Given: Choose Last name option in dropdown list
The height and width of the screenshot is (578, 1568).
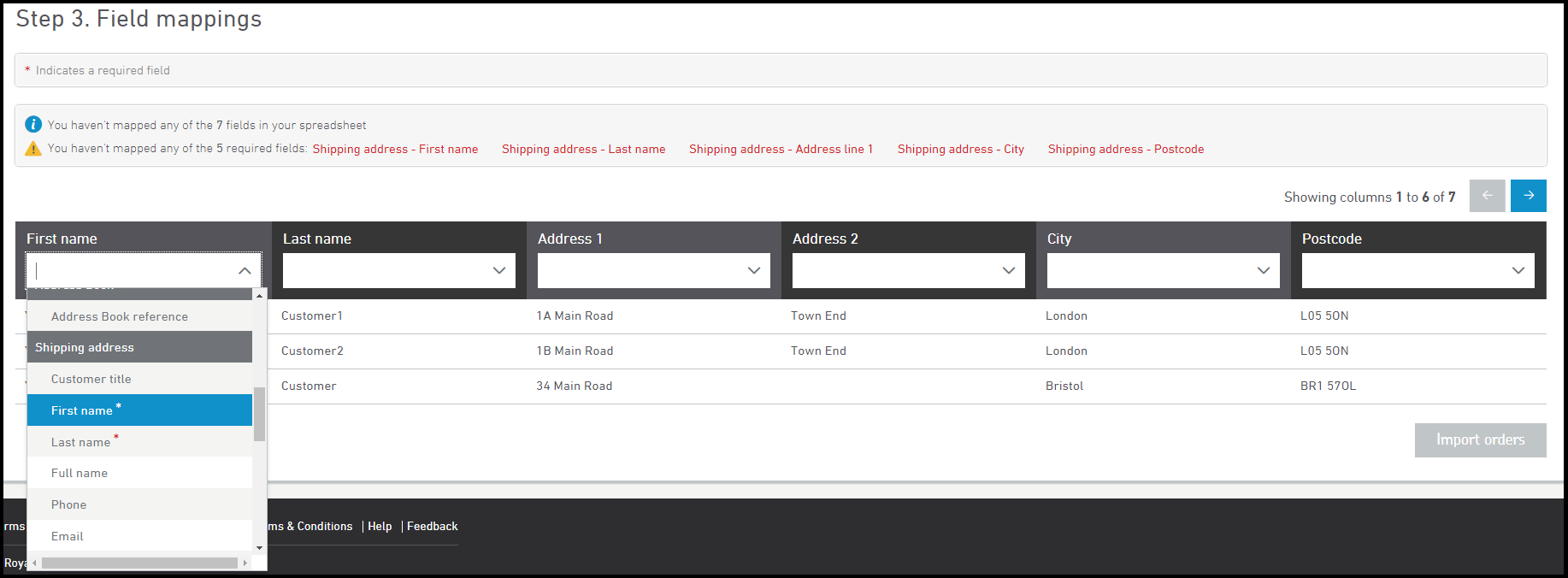Looking at the screenshot, I should [x=140, y=442].
